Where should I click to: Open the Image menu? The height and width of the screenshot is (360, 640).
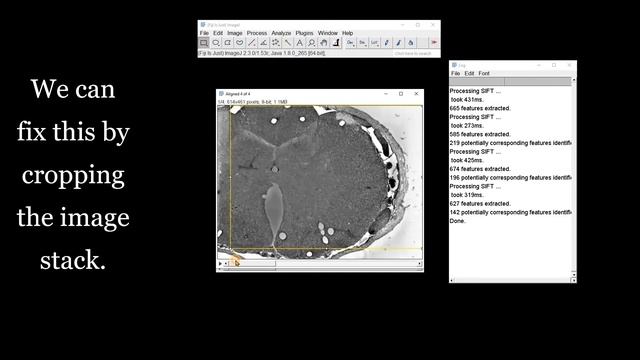click(x=235, y=33)
